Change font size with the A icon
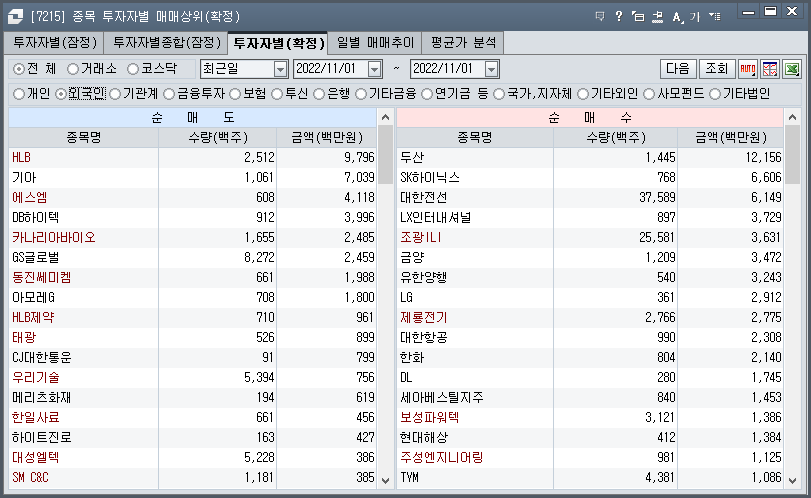 [x=677, y=17]
